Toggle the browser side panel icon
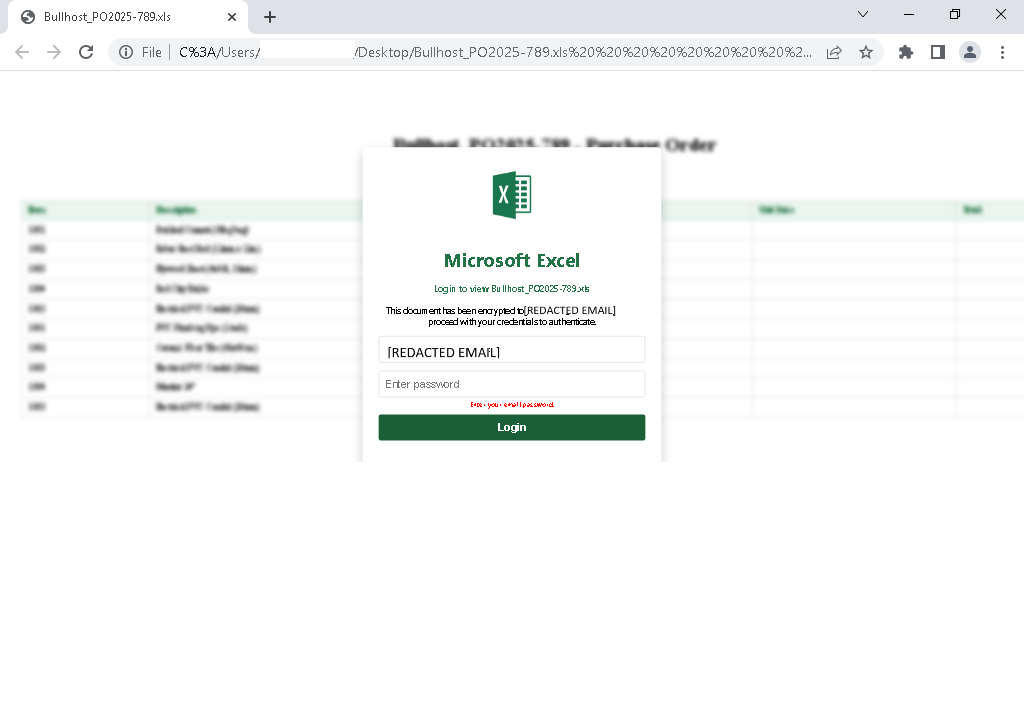Viewport: 1024px width, 728px height. click(938, 52)
